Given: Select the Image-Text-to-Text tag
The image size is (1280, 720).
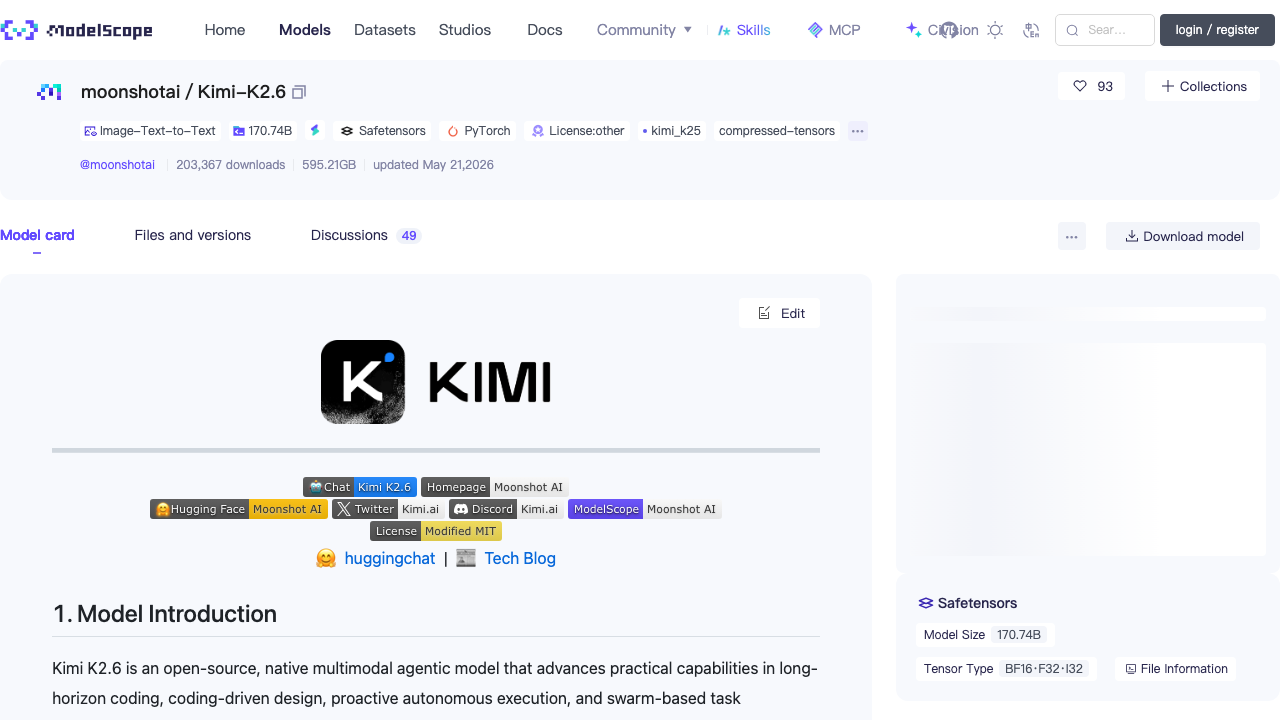Looking at the screenshot, I should (150, 131).
